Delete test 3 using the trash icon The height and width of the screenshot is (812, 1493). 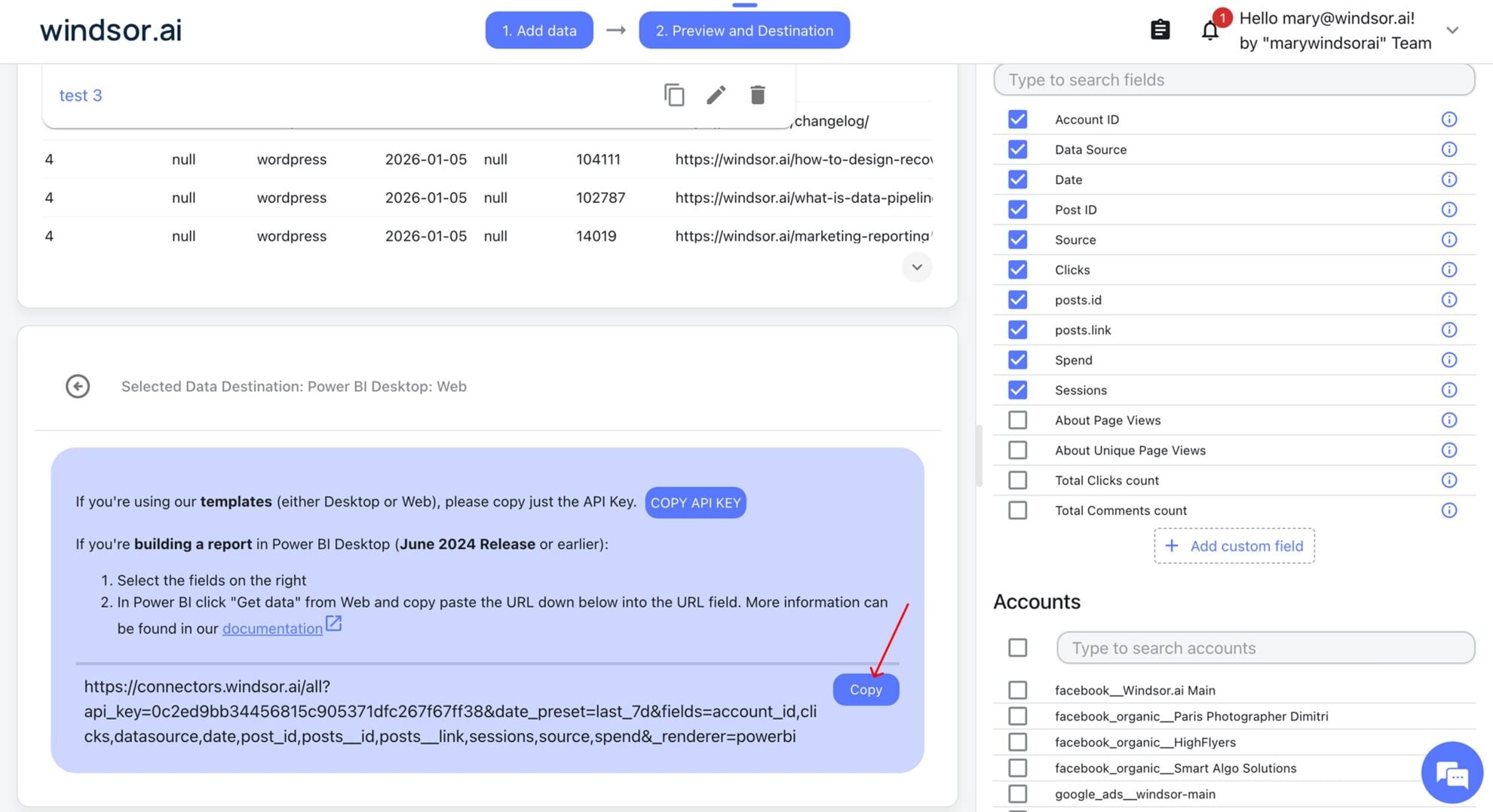757,95
